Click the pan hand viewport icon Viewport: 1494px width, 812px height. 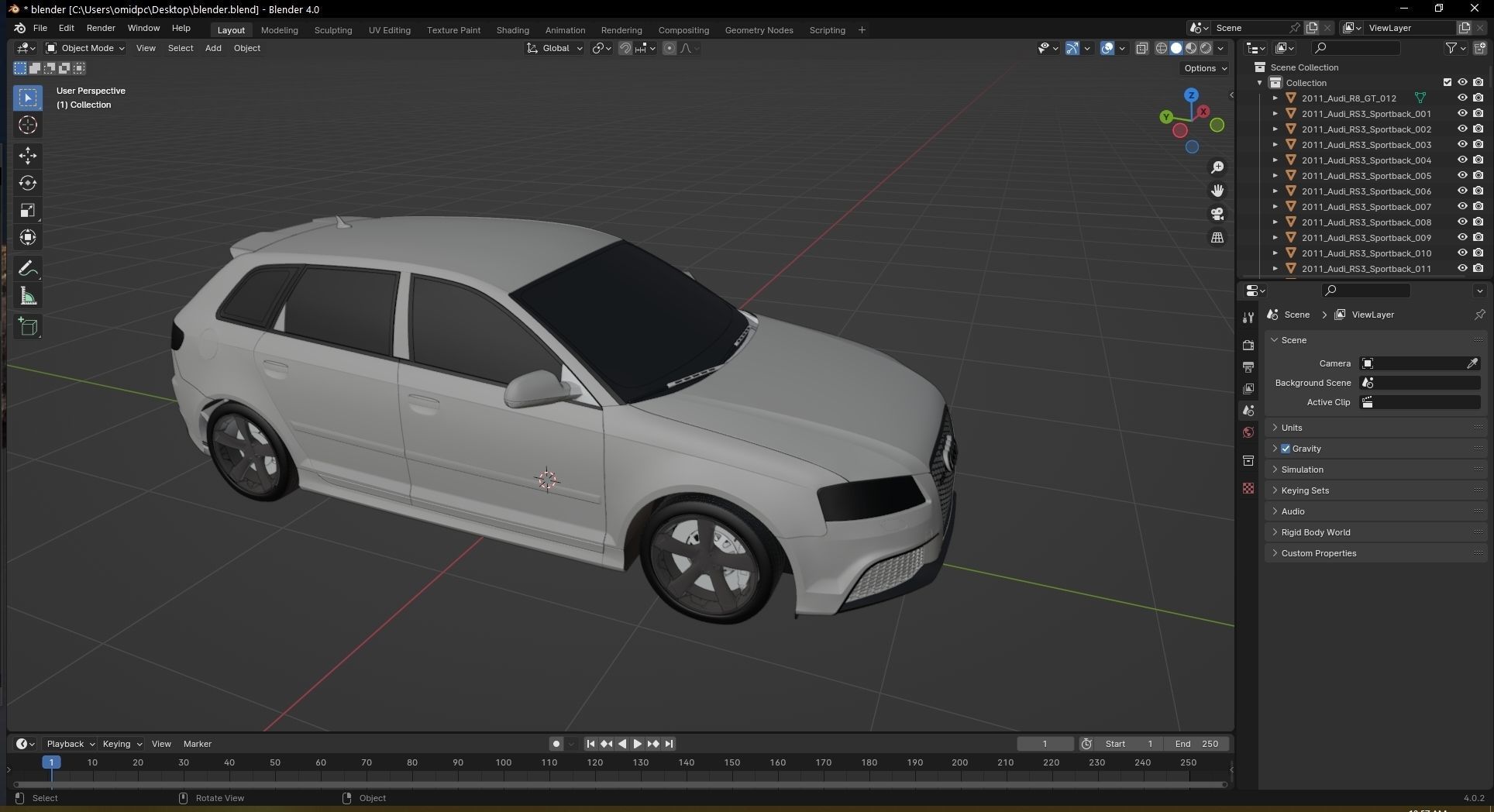tap(1217, 191)
